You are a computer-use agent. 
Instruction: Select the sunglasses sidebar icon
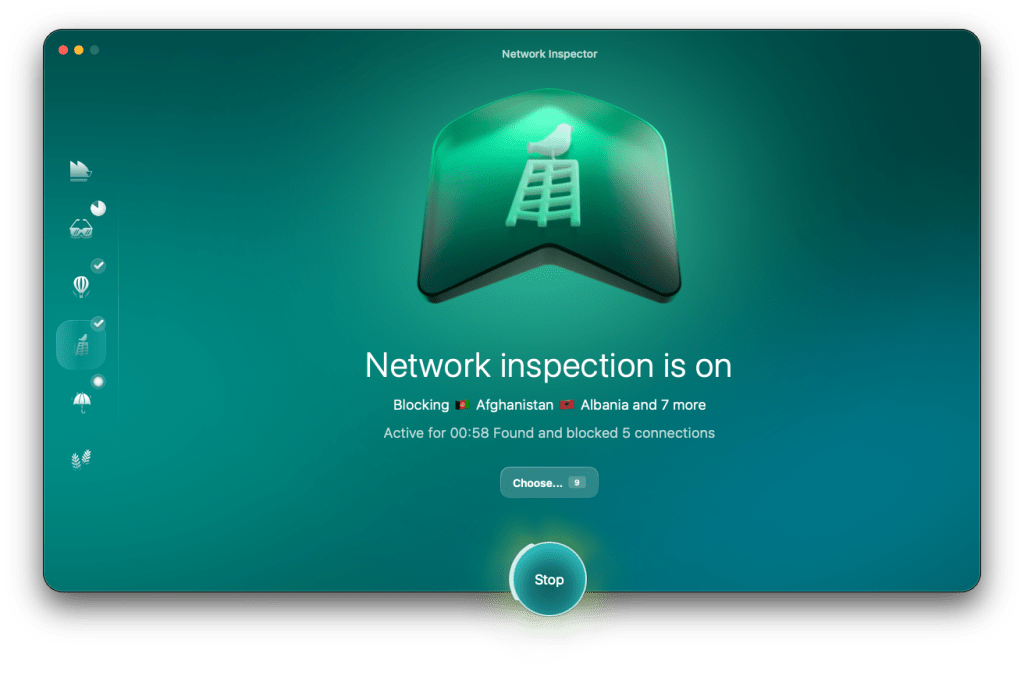pyautogui.click(x=81, y=229)
